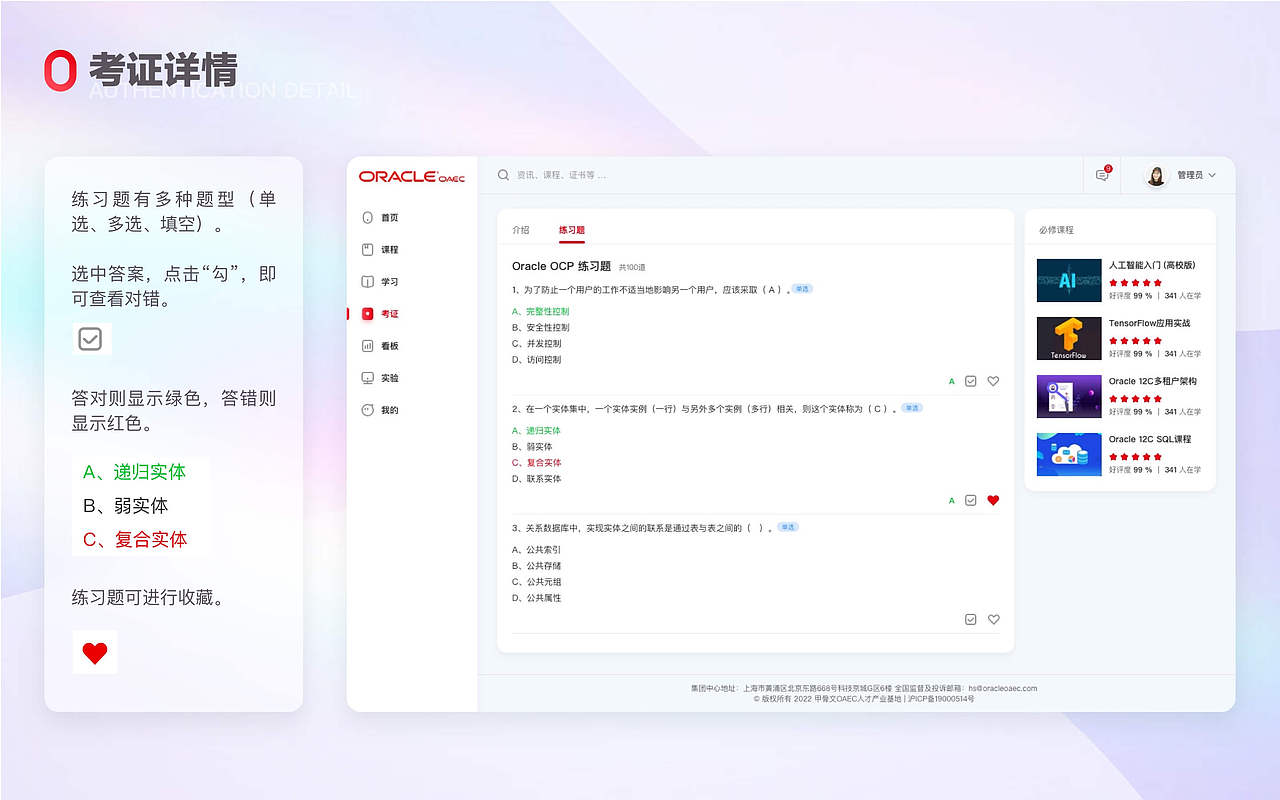Select the 课程 courses icon in sidebar
The image size is (1280, 800).
point(369,249)
